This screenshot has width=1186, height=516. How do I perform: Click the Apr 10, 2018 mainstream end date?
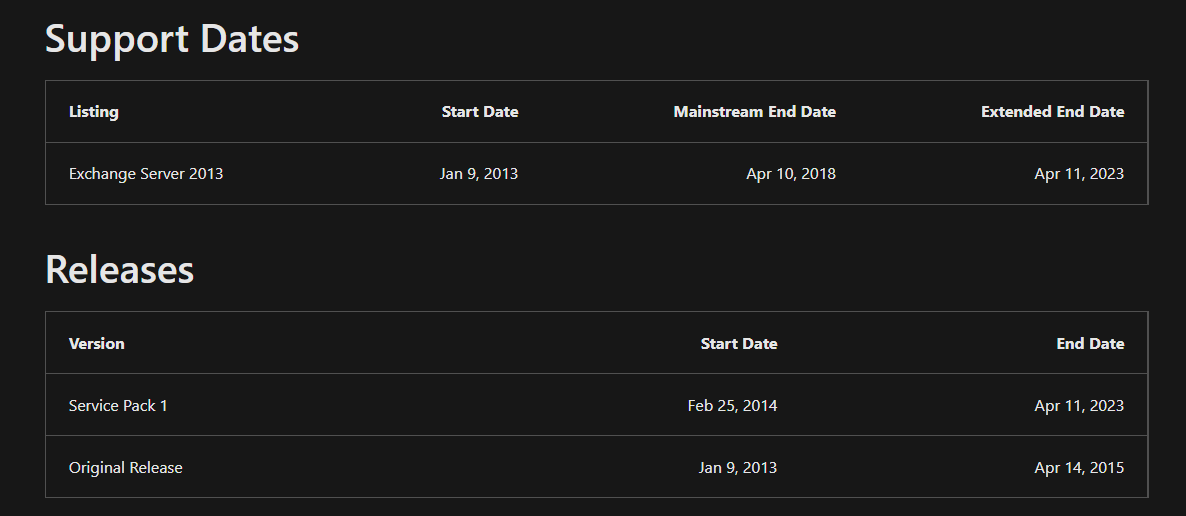790,174
